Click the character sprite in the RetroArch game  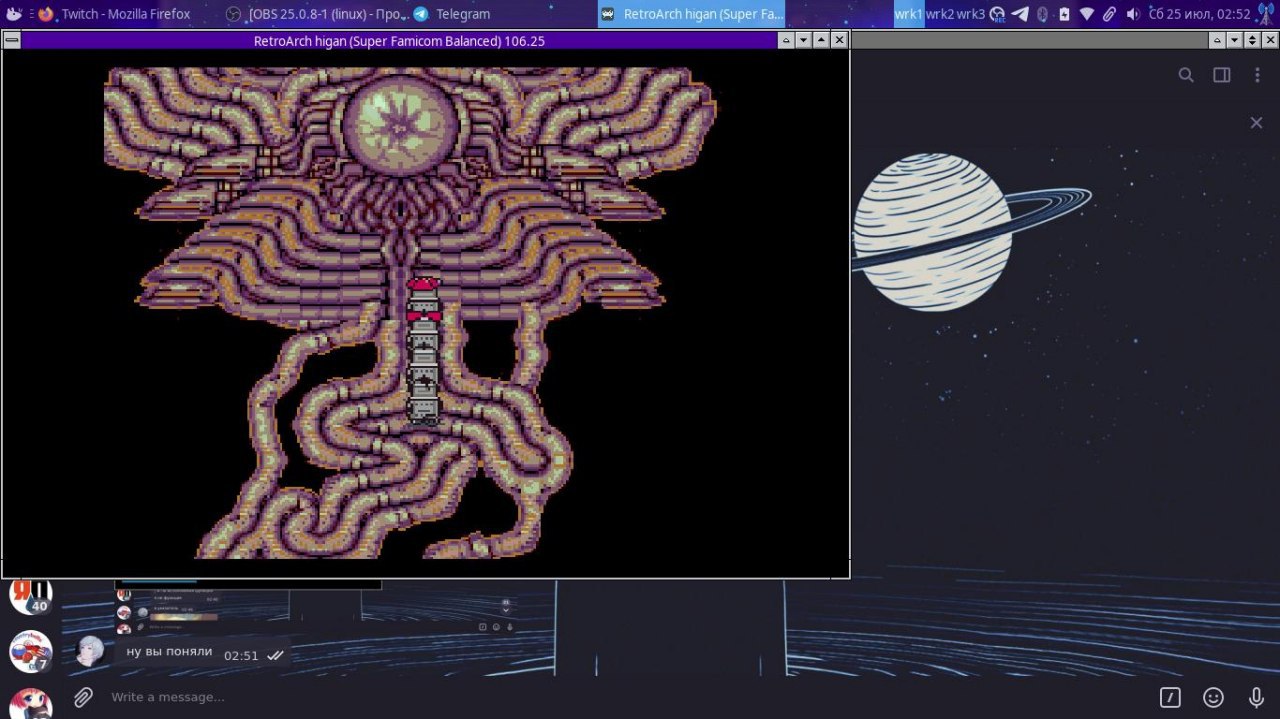point(424,351)
